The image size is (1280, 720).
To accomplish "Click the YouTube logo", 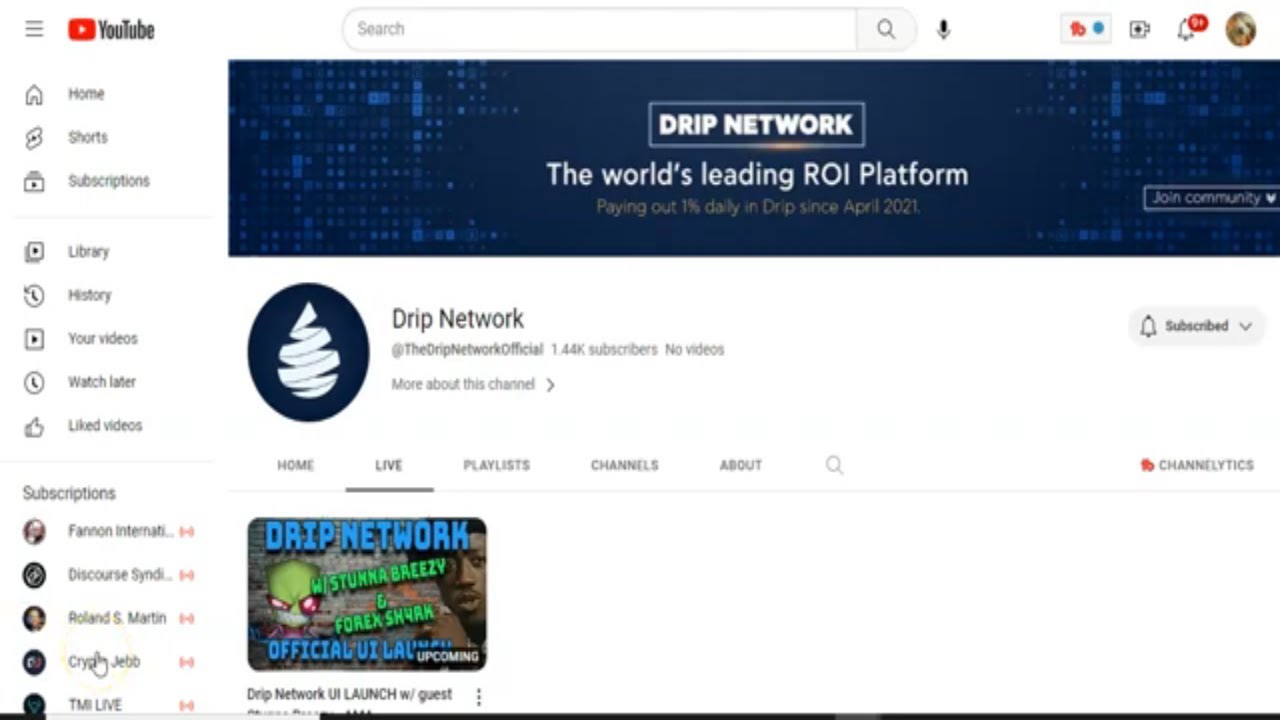I will tap(111, 30).
